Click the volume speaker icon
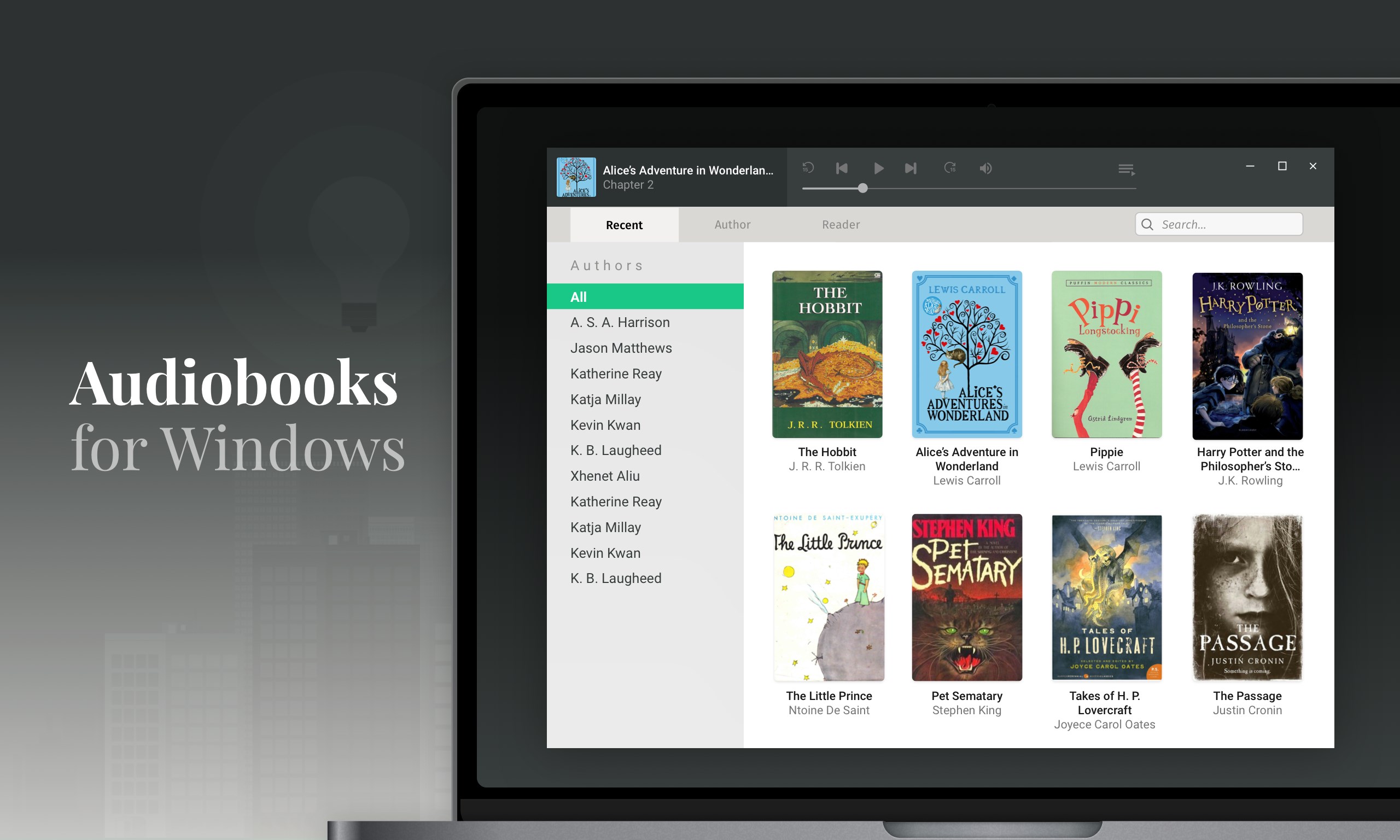The width and height of the screenshot is (1400, 840). click(985, 168)
